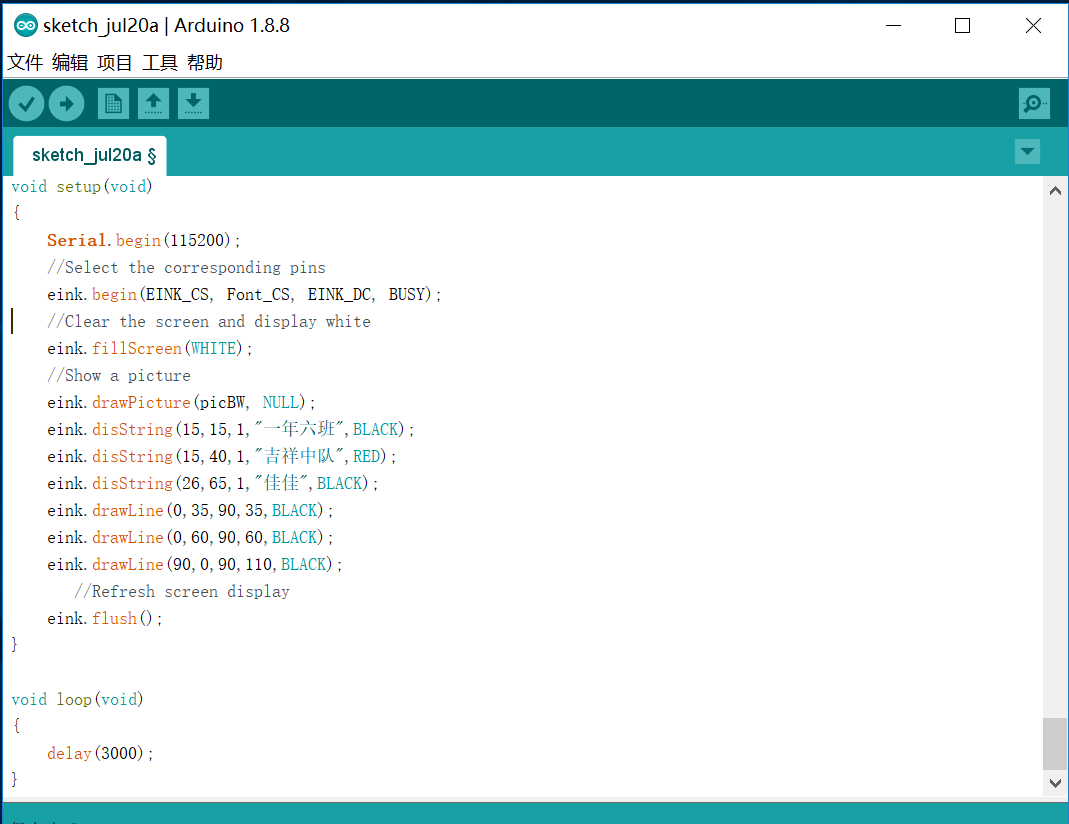Click the Arduino logo in the title bar
Image resolution: width=1069 pixels, height=824 pixels.
26,26
